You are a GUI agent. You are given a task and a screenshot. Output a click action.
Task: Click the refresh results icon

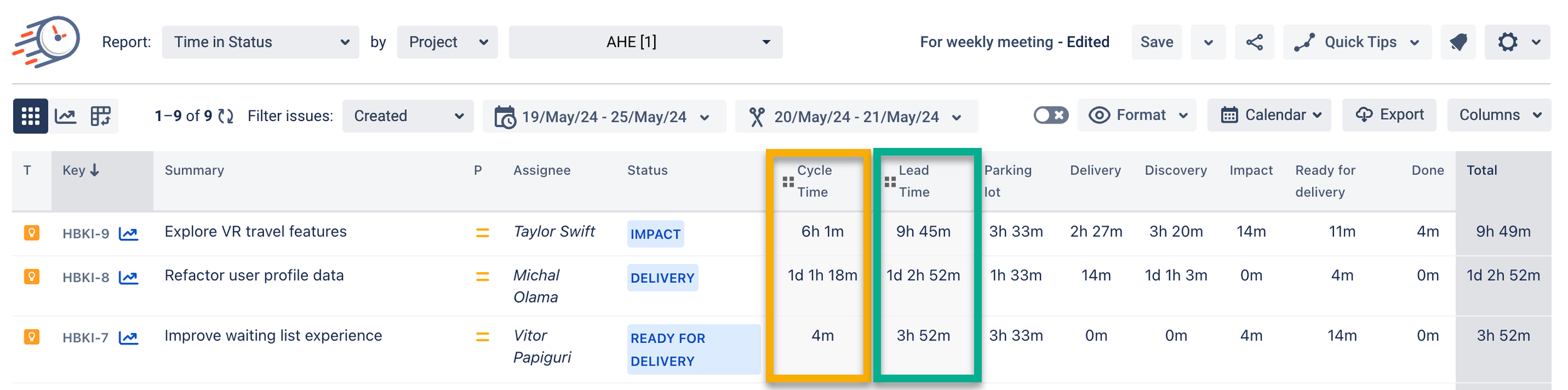tap(226, 116)
